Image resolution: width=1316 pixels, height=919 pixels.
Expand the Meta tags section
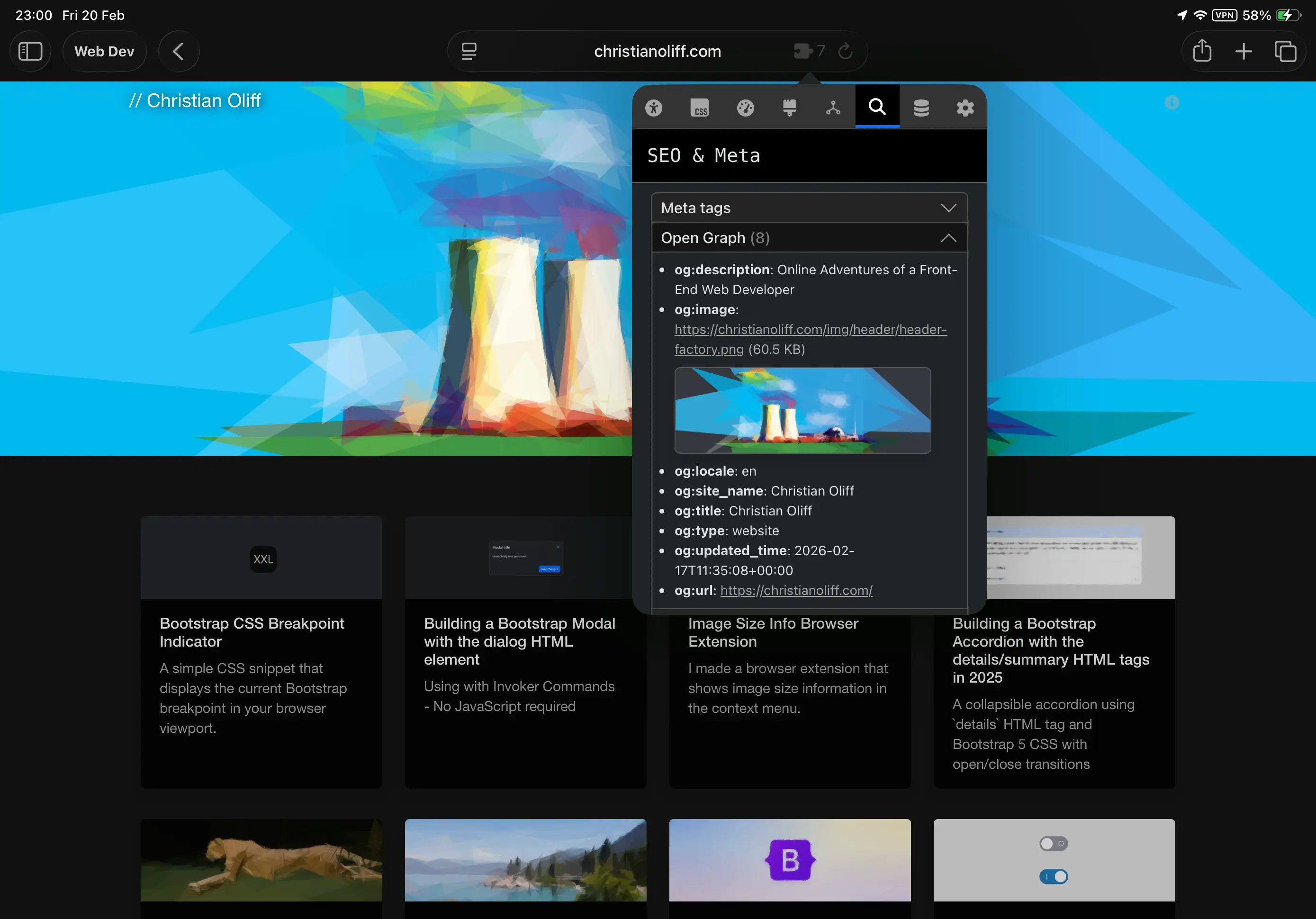tap(809, 207)
